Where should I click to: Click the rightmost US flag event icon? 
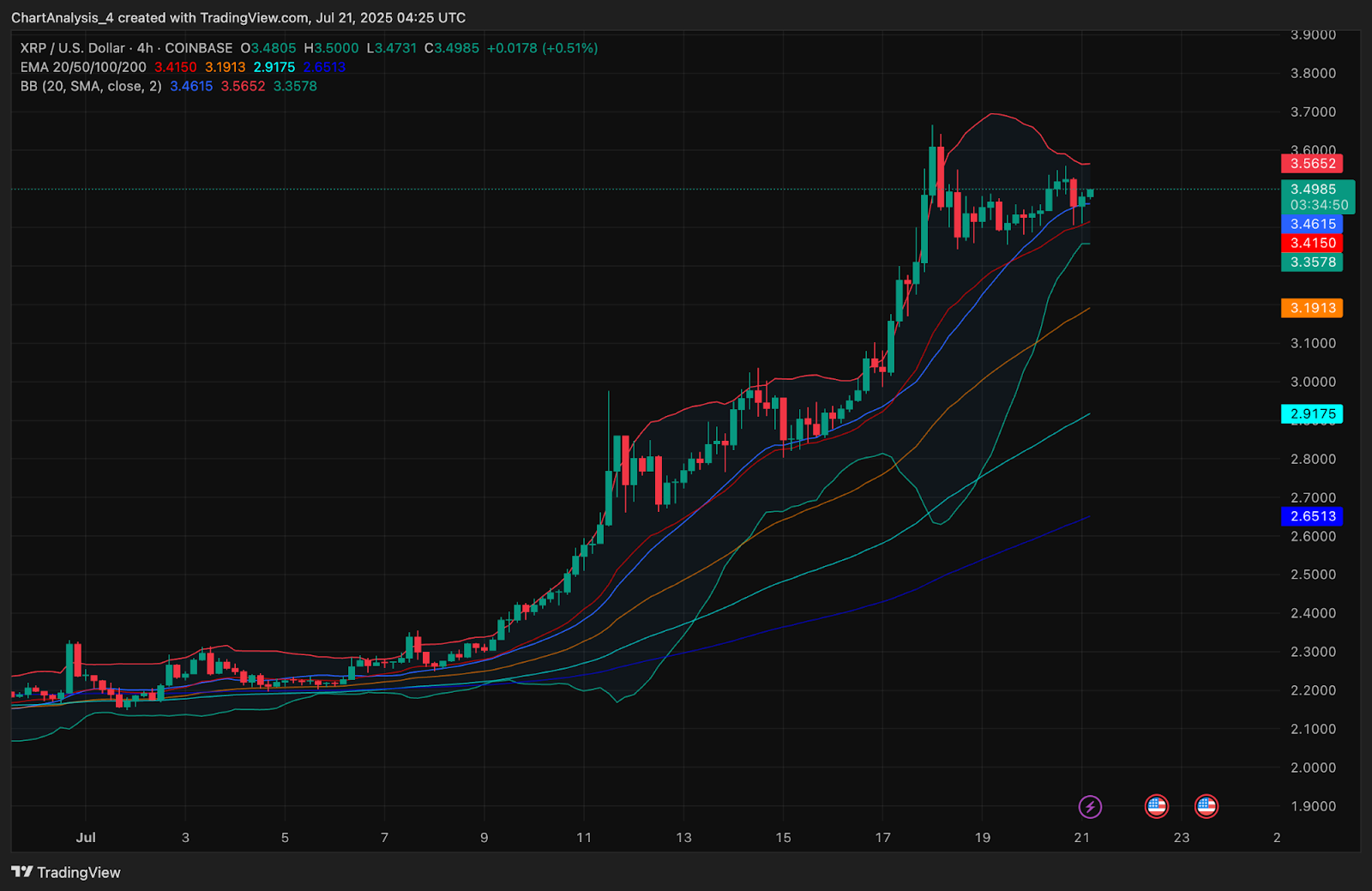click(x=1206, y=806)
